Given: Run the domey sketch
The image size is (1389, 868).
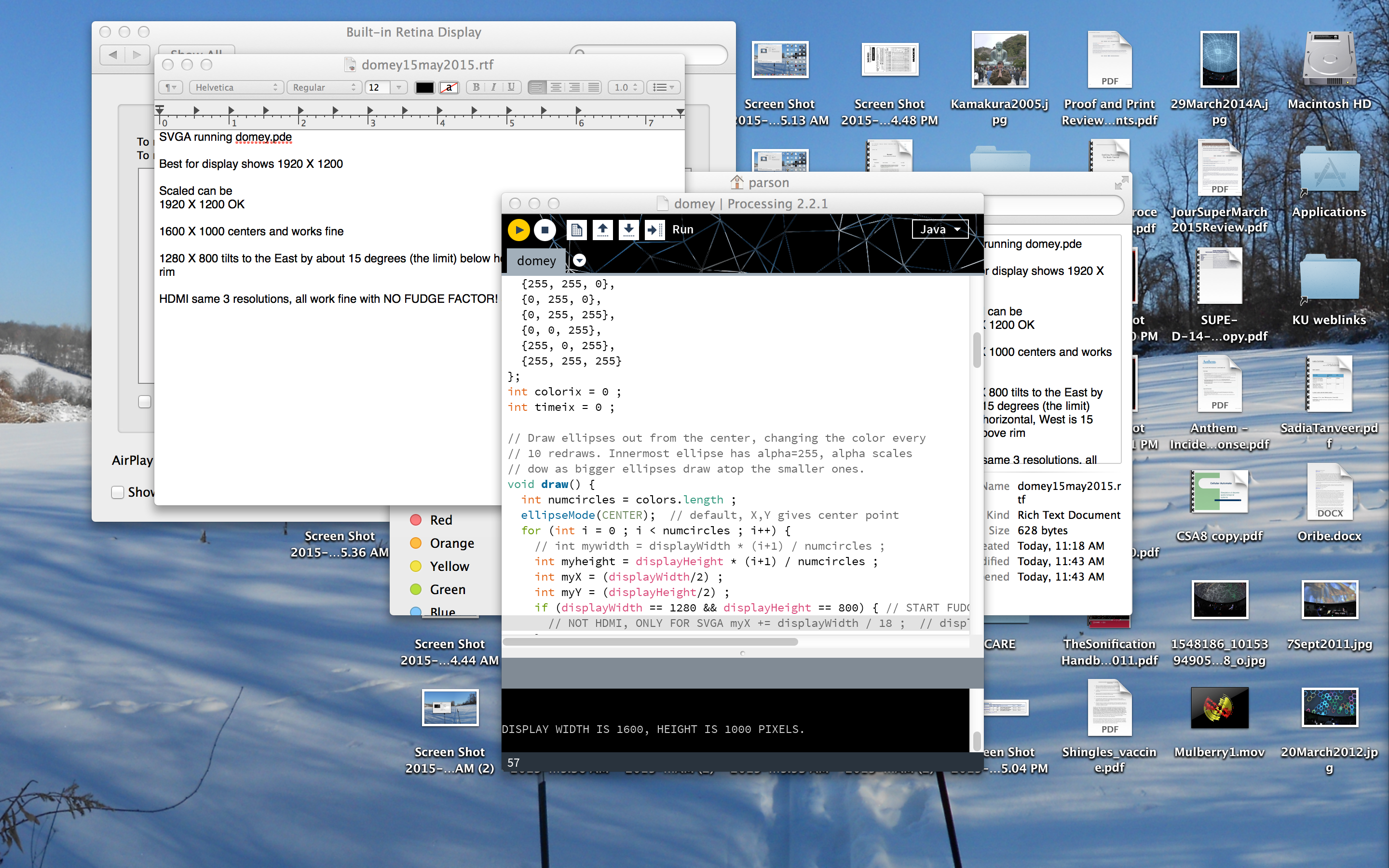Looking at the screenshot, I should (518, 230).
